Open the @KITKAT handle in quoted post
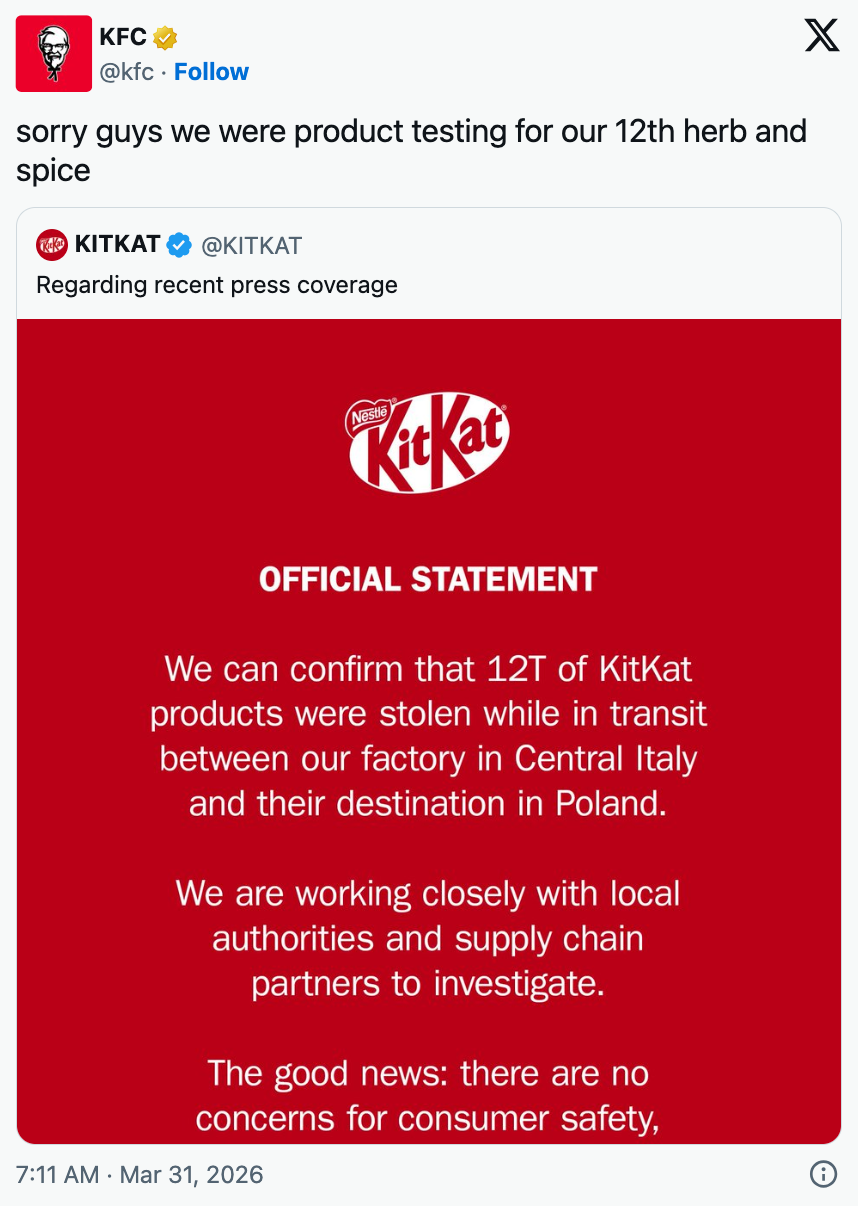Viewport: 858px width, 1206px height. pyautogui.click(x=251, y=245)
